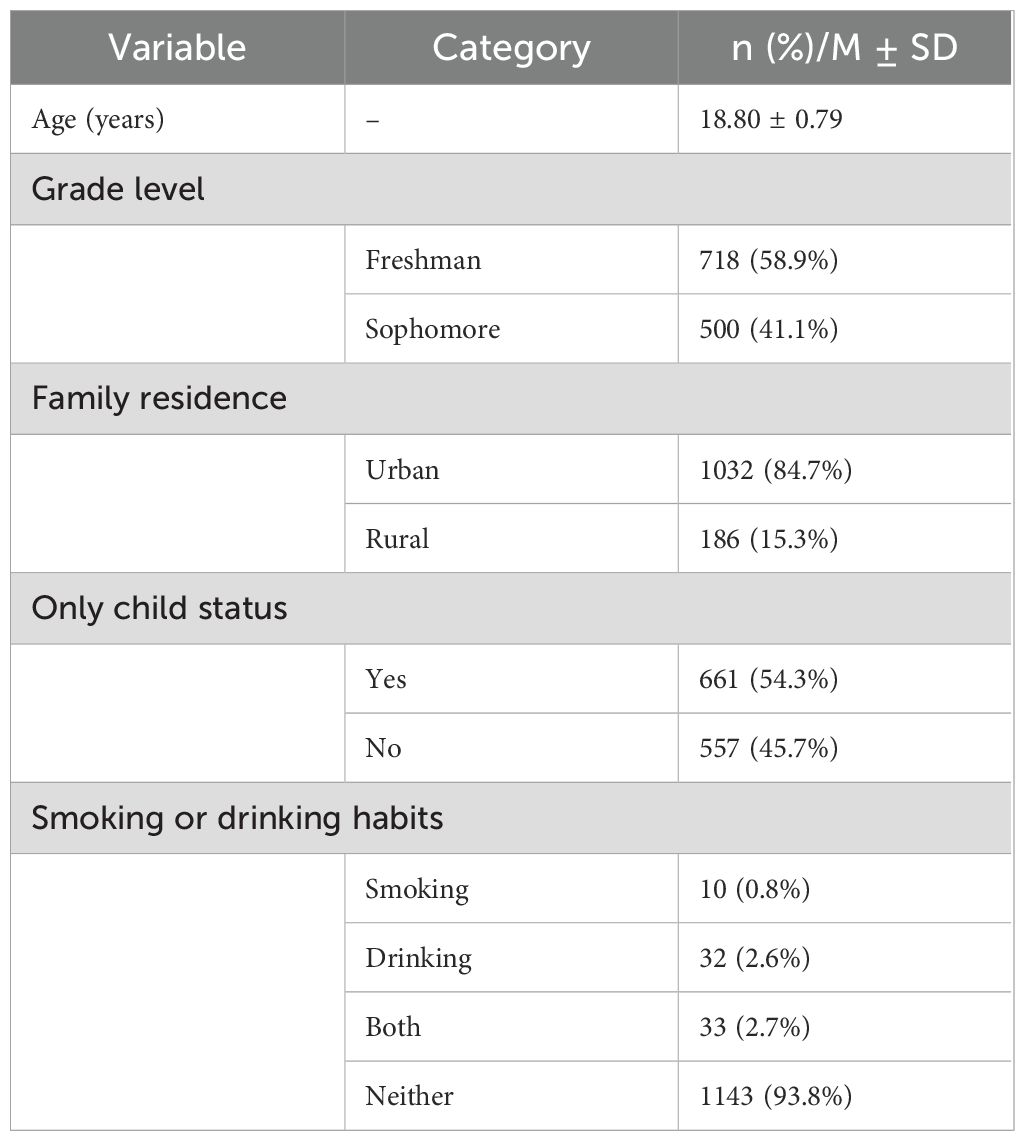Select Smoking or drinking habits row
The height and width of the screenshot is (1141, 1025).
click(237, 818)
